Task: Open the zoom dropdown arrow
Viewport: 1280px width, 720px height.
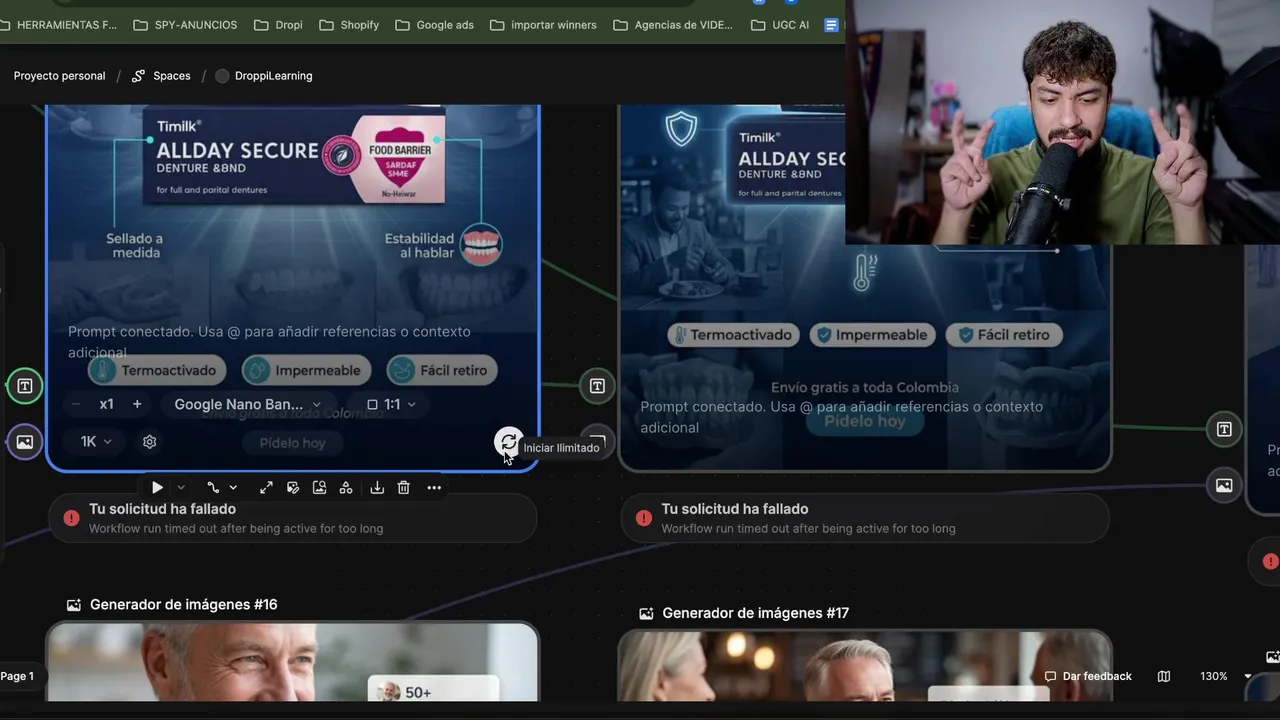Action: click(x=1247, y=676)
